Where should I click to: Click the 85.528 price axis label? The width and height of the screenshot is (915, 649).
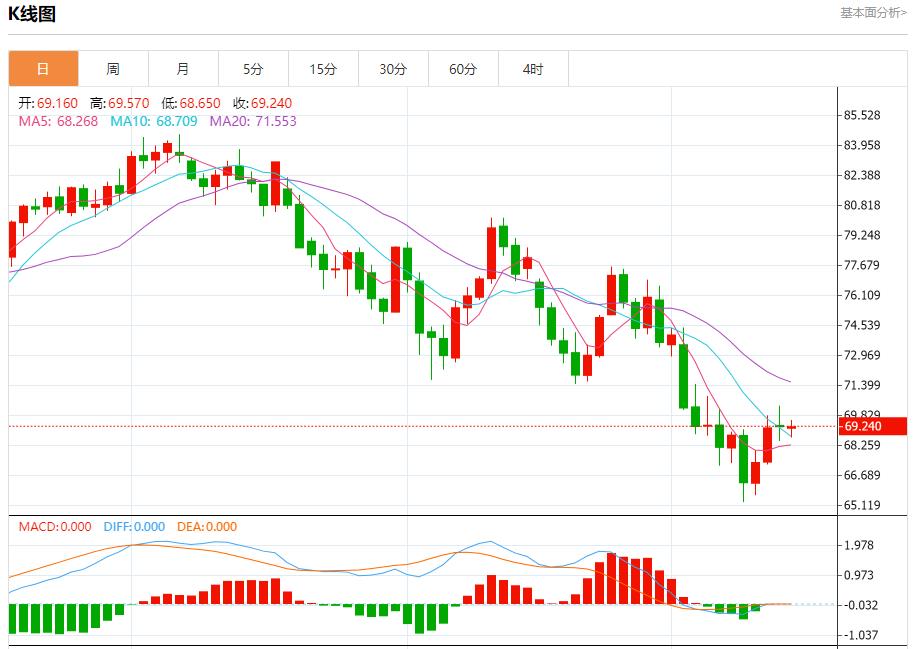[862, 115]
